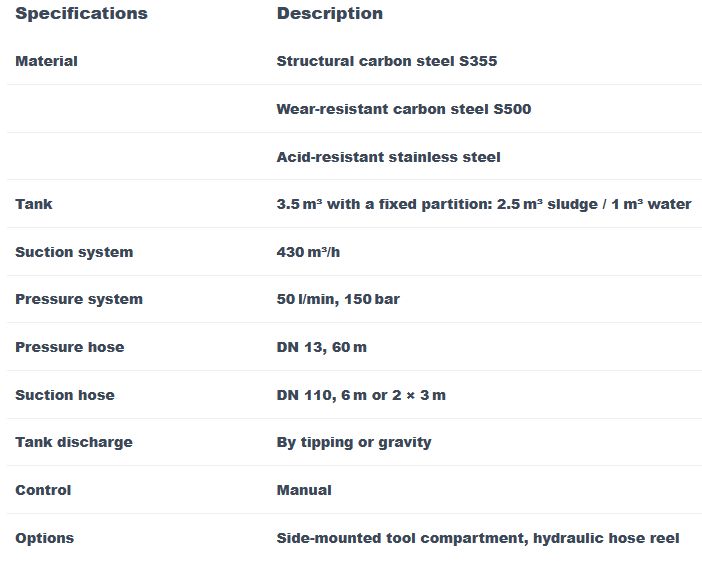
Task: Click Acid-resistant stainless steel text
Action: [388, 157]
